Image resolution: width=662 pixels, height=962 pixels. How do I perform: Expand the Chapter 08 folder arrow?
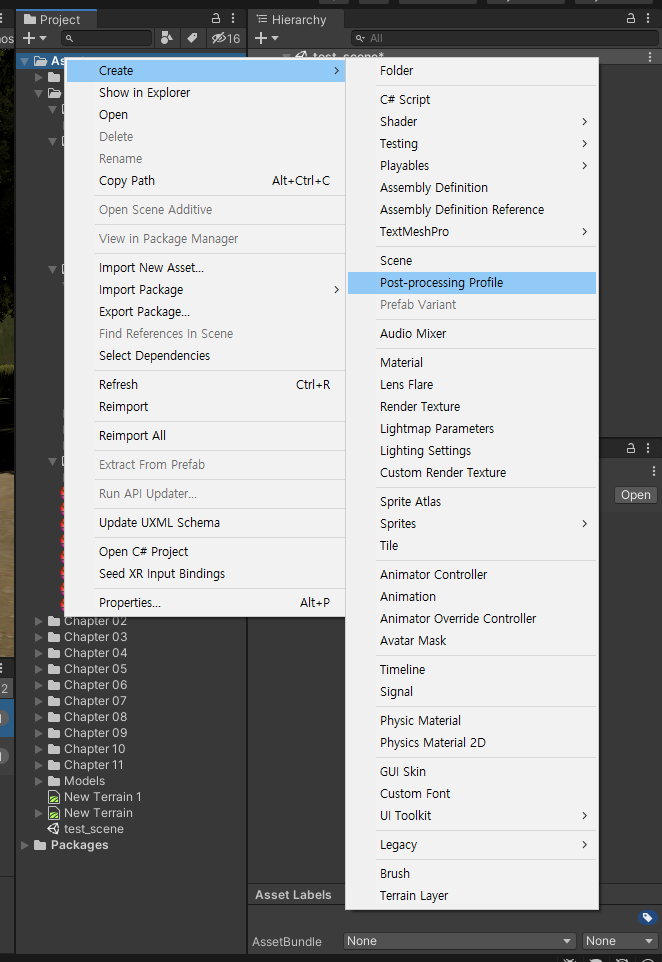point(39,717)
